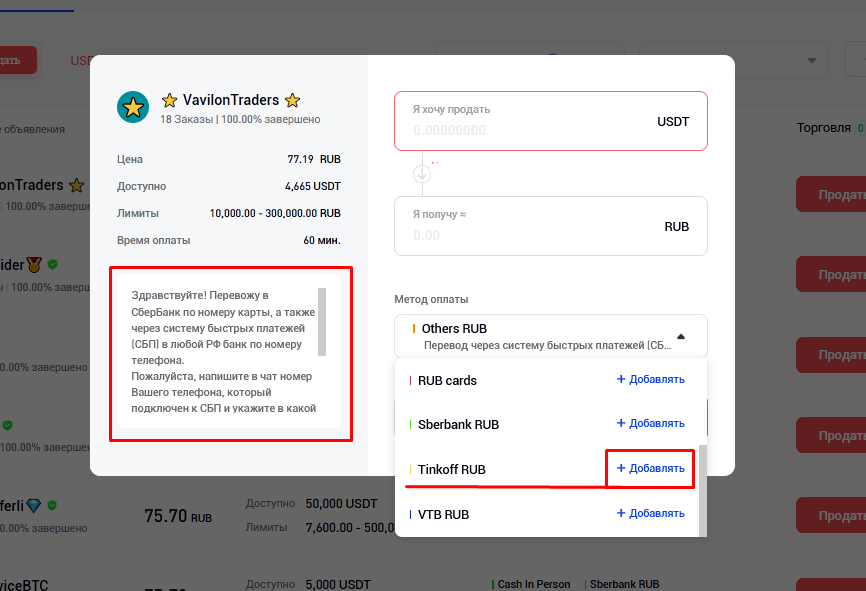Click the price value '77.19 RUB'
This screenshot has width=866, height=591.
click(314, 159)
